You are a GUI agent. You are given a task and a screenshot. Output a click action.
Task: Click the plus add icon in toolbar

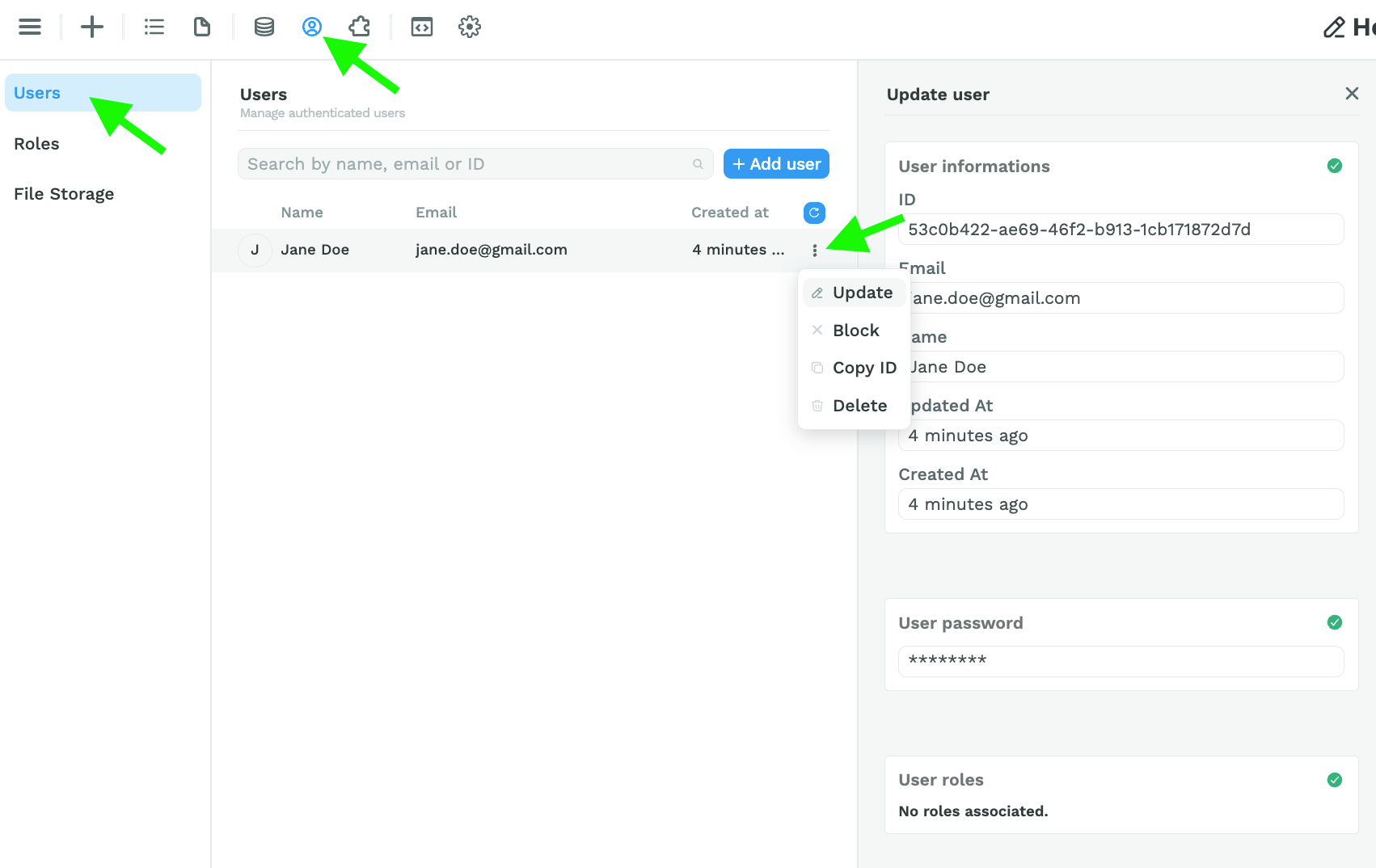pos(92,27)
